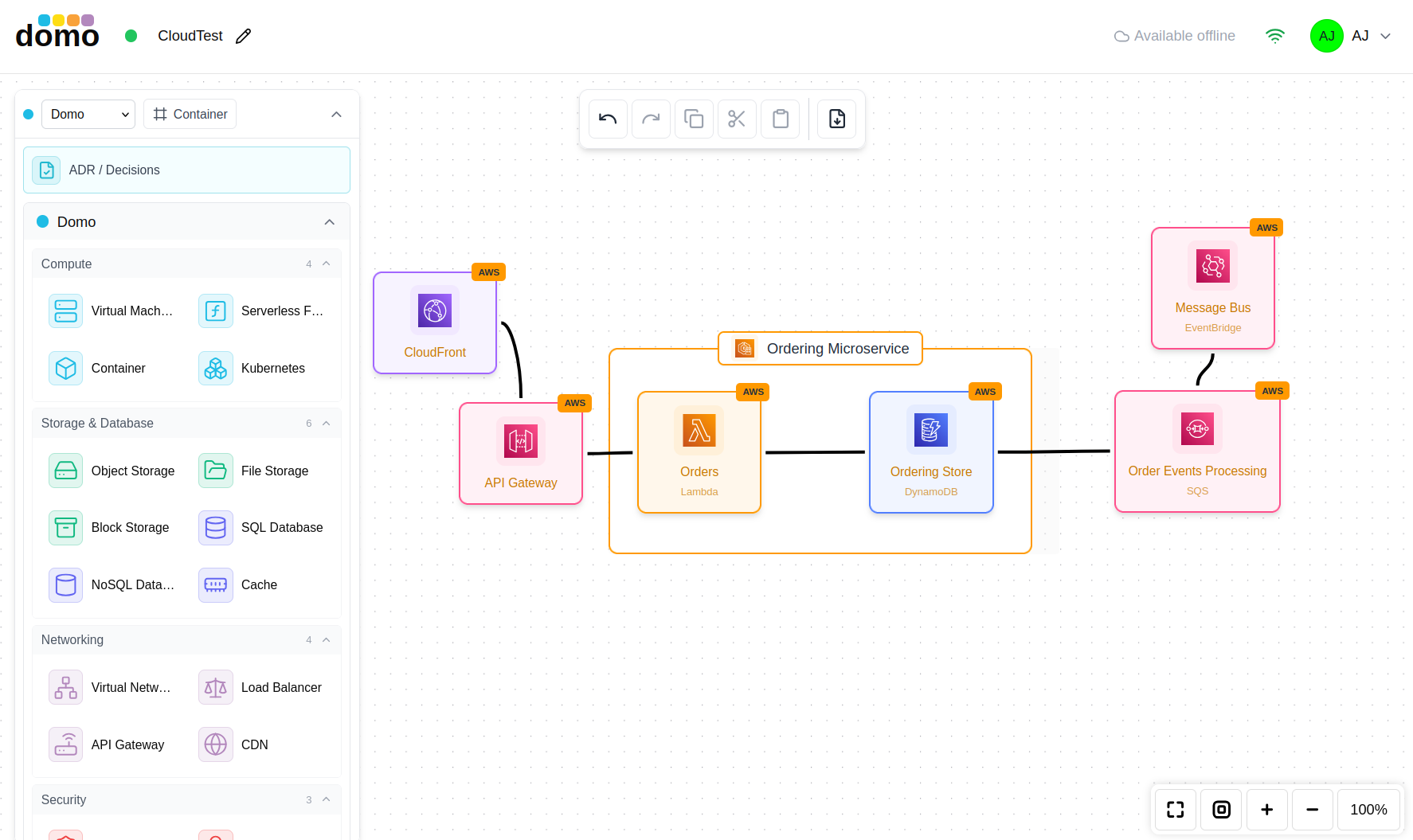Choose the Load Balancer scales icon

click(x=216, y=687)
